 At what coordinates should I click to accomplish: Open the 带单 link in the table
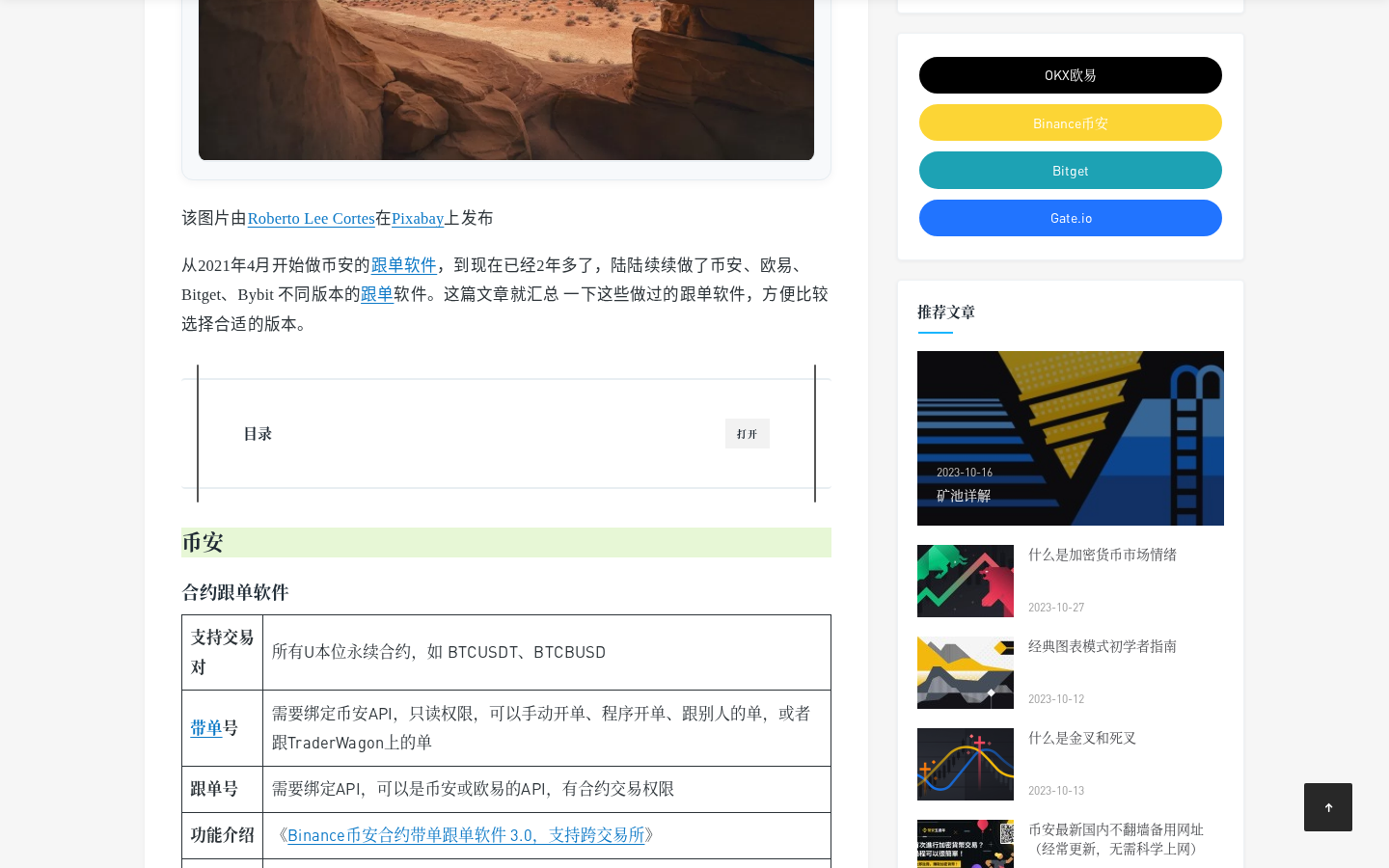[206, 728]
